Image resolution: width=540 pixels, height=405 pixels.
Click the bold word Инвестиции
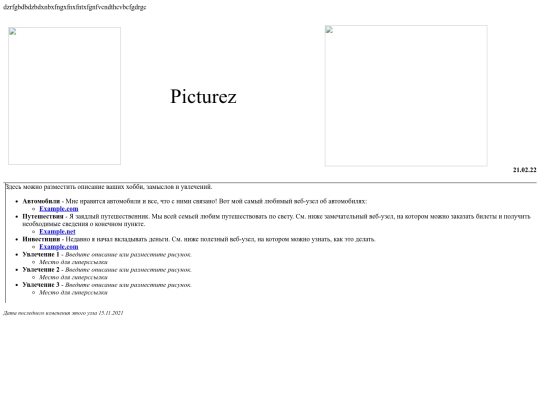(41, 239)
